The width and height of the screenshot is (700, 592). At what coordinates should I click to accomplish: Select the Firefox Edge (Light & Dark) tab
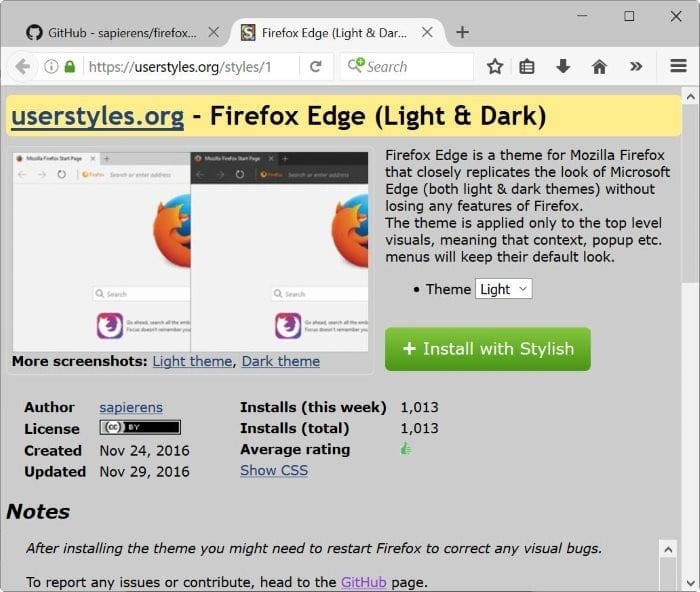[336, 33]
